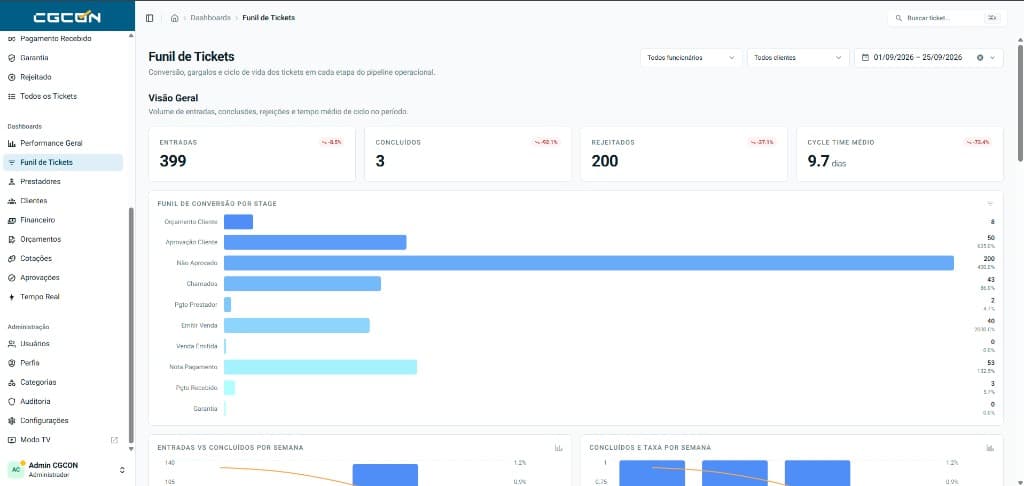Clear the date range with the X icon
Viewport: 1024px width, 486px height.
pos(980,57)
